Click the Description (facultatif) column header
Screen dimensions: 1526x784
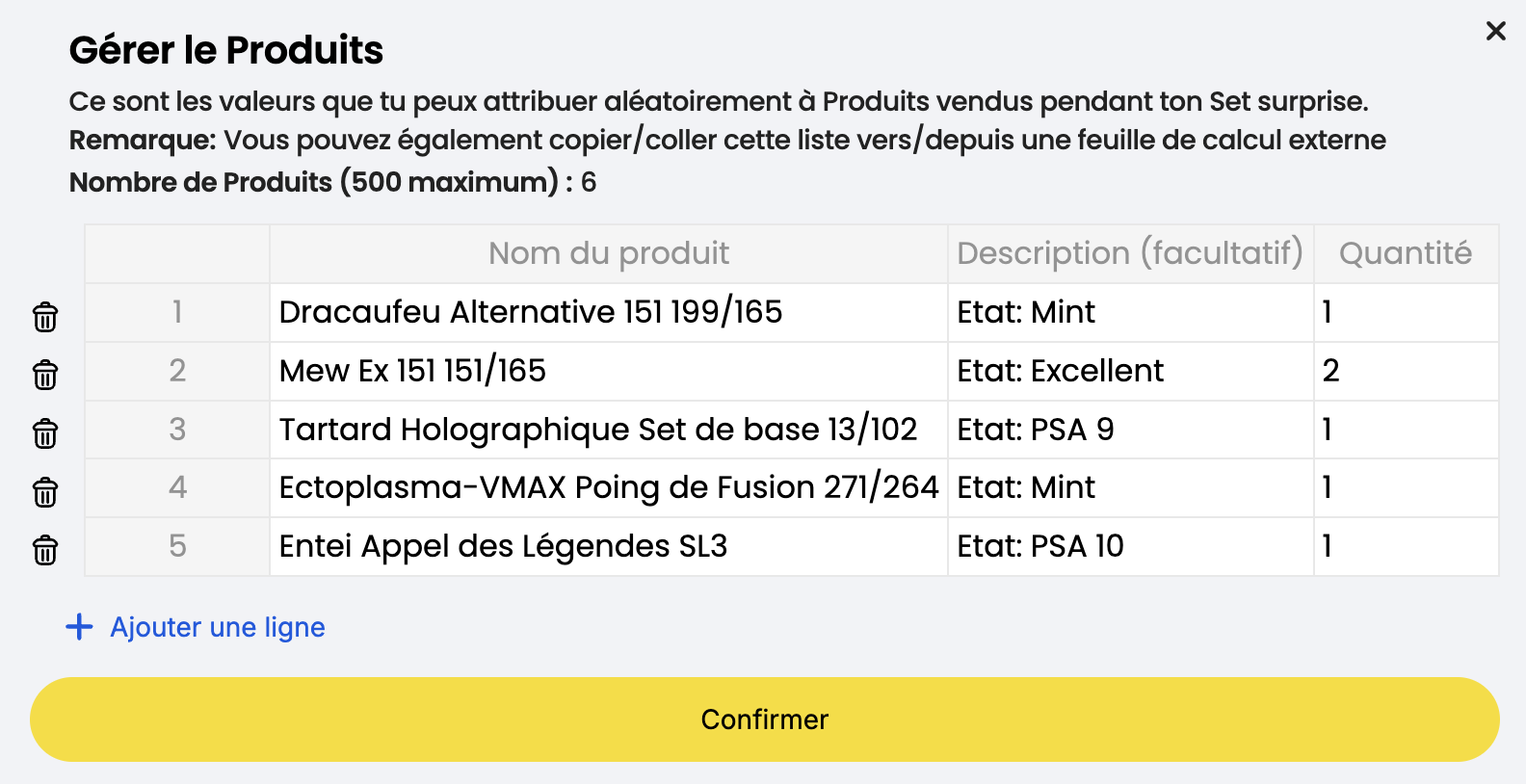click(x=1131, y=253)
